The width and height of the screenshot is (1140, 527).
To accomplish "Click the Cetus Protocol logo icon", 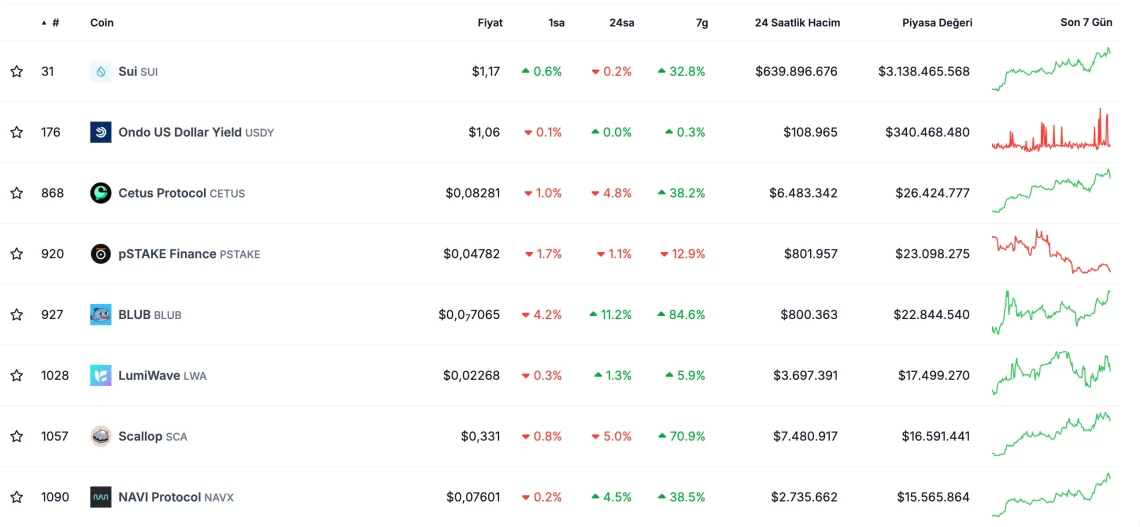I will pos(100,193).
